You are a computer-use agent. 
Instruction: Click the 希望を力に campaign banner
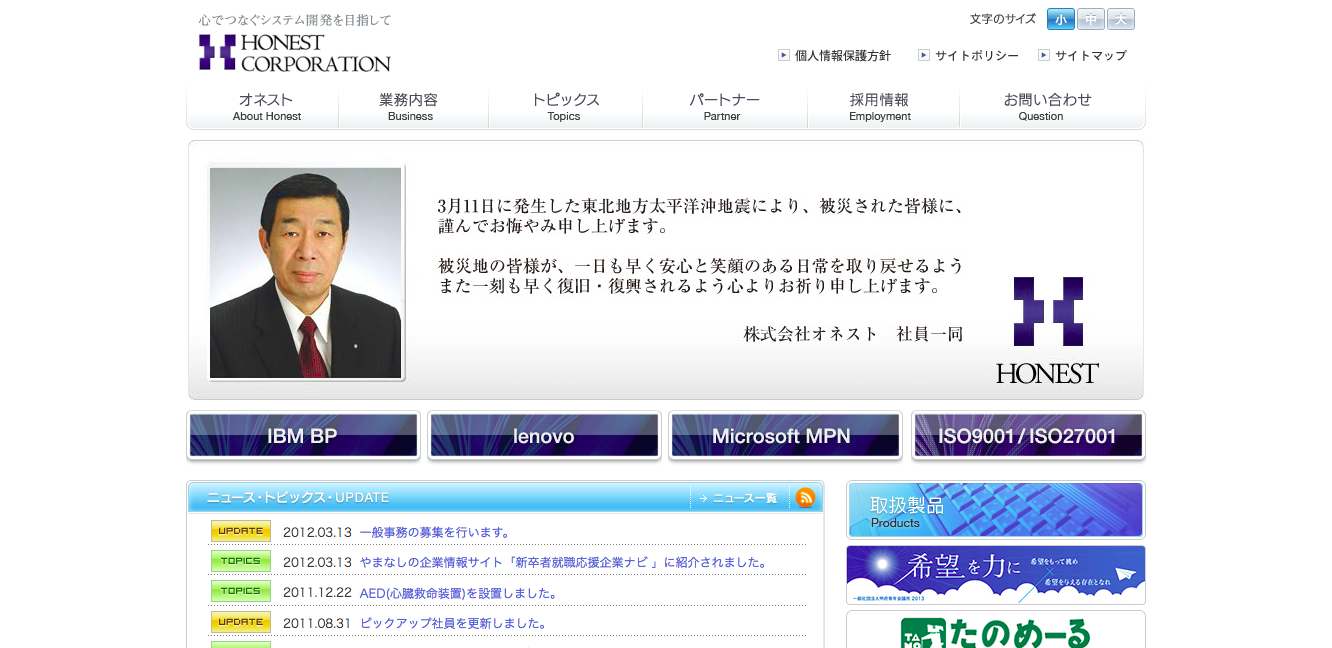point(995,575)
